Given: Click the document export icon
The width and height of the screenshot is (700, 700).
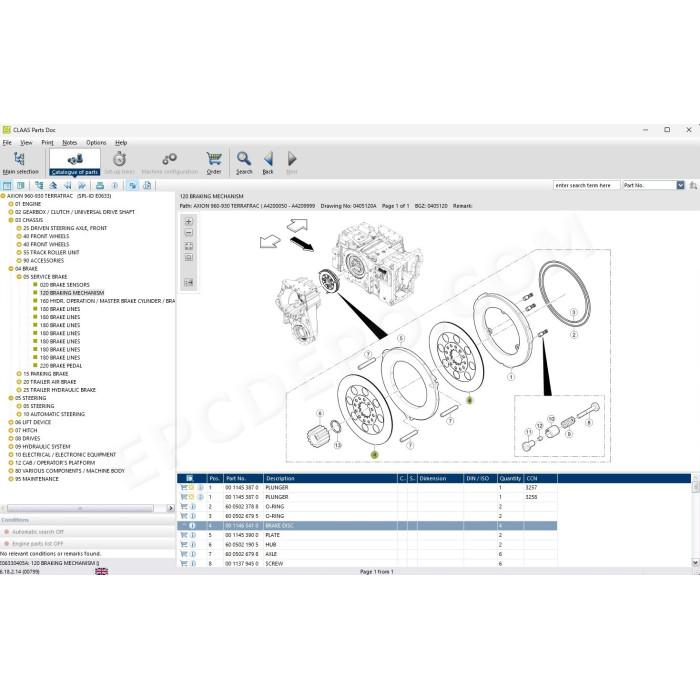Looking at the screenshot, I should [147, 185].
